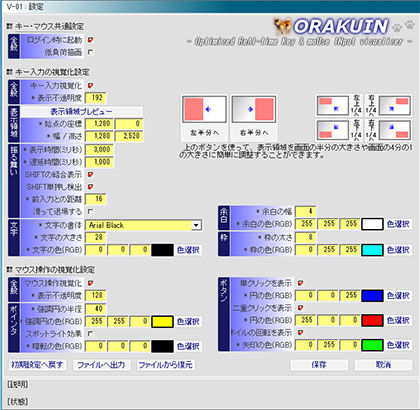This screenshot has height=410, width=420.
Task: Open 色選択 for 枠の色
Action: click(398, 250)
